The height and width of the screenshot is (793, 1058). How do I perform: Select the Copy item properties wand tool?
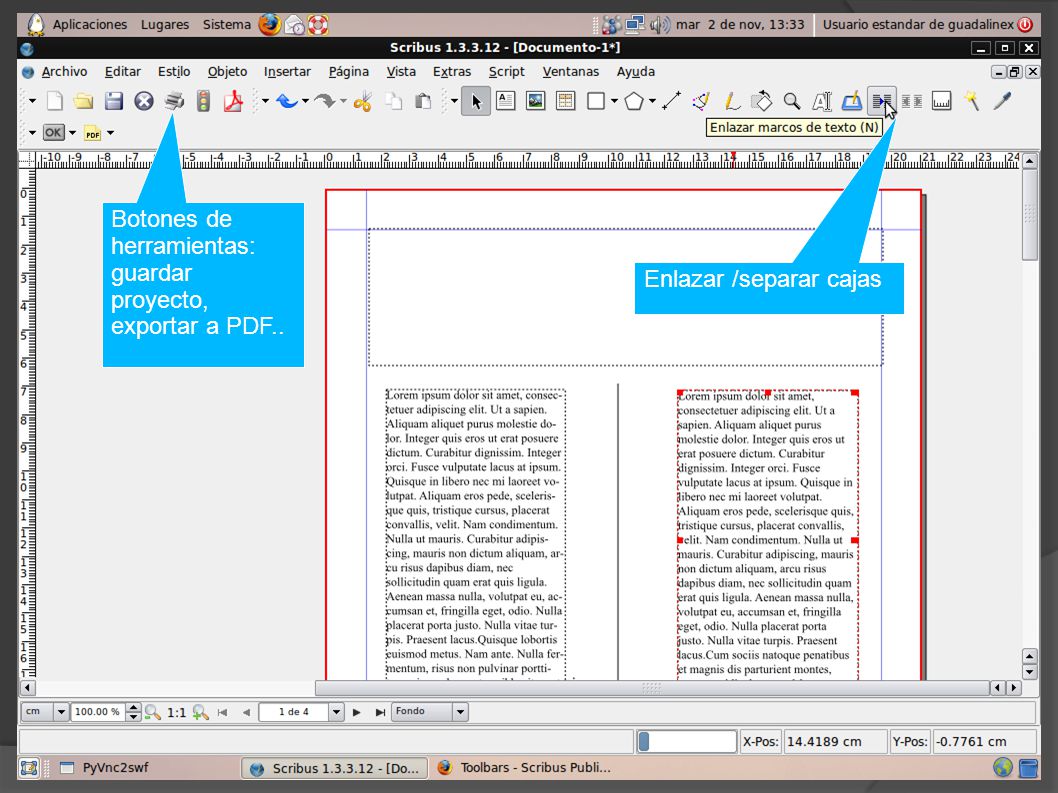pyautogui.click(x=972, y=101)
